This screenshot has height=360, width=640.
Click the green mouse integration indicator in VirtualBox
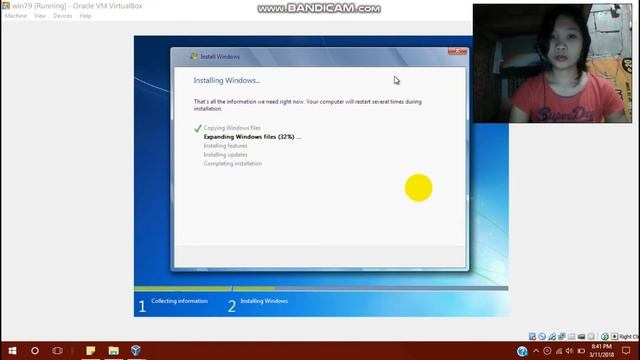tap(604, 336)
